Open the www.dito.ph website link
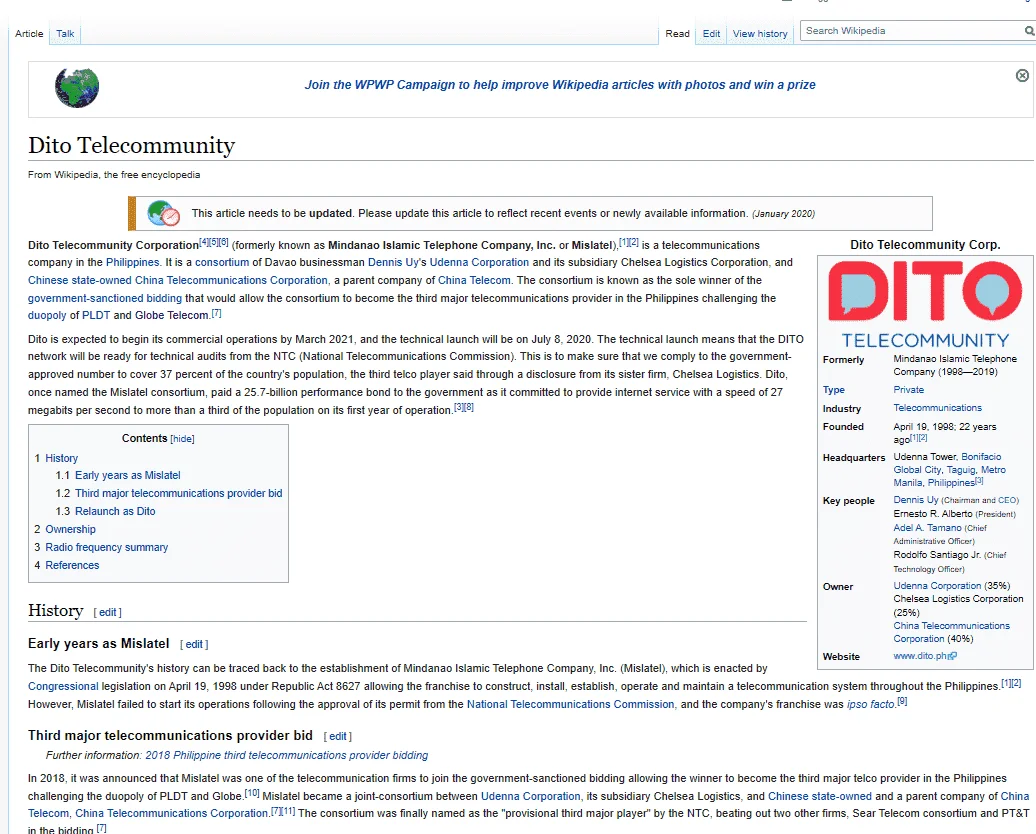This screenshot has height=834, width=1036. click(921, 656)
